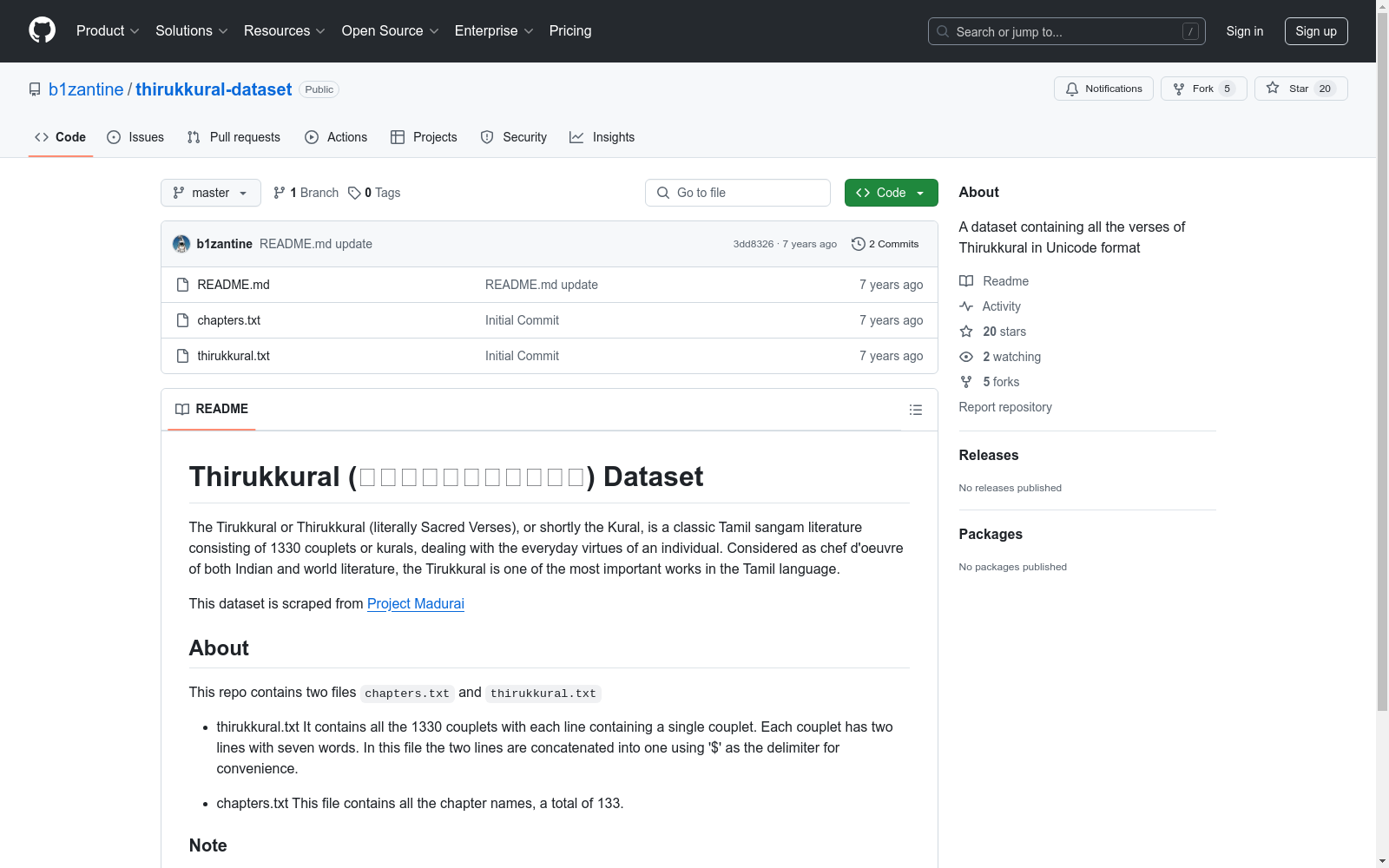The image size is (1389, 868).
Task: Open the Insights tab
Action: tap(602, 137)
